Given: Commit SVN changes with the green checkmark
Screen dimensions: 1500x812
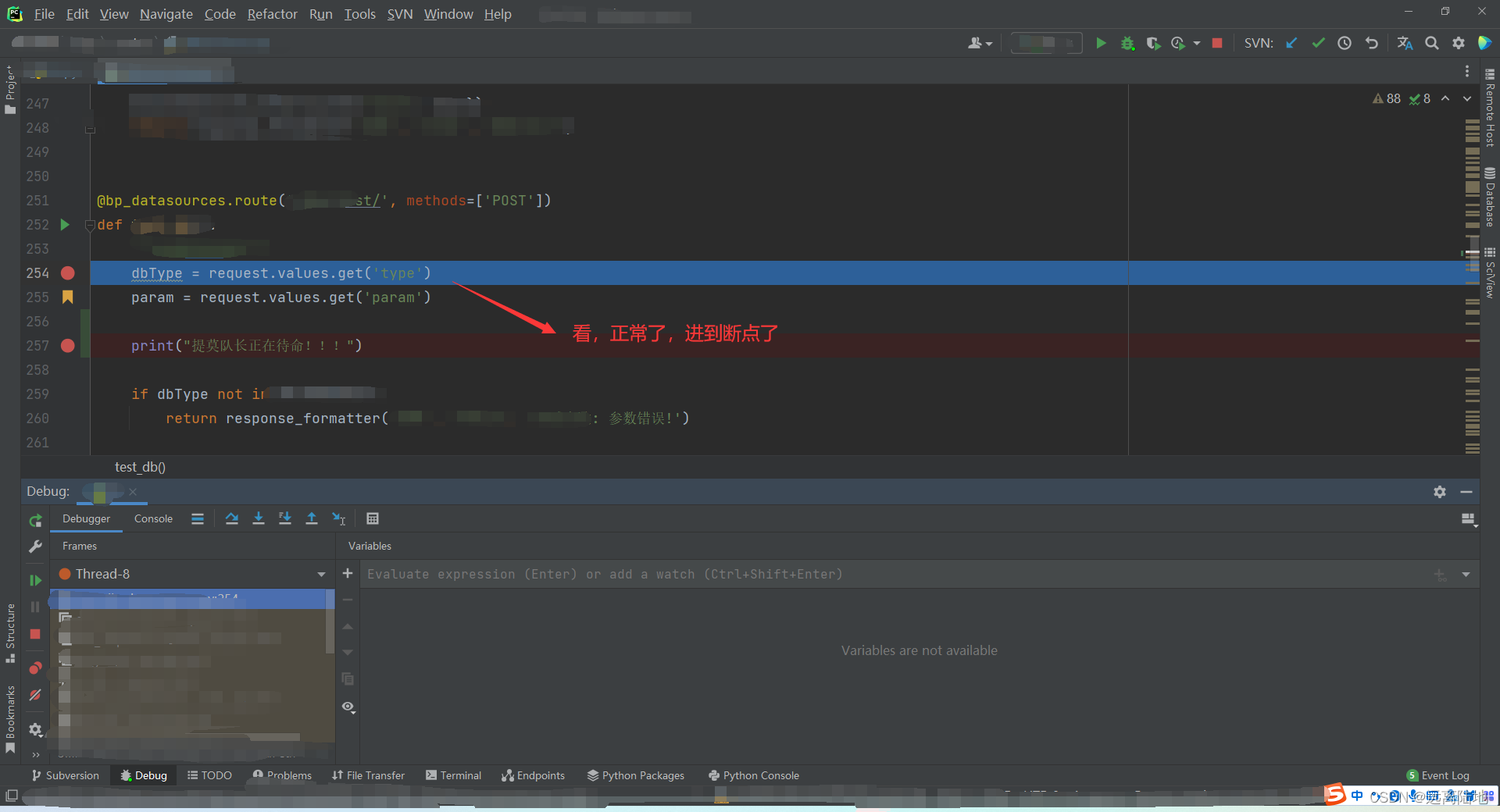Looking at the screenshot, I should tap(1318, 43).
